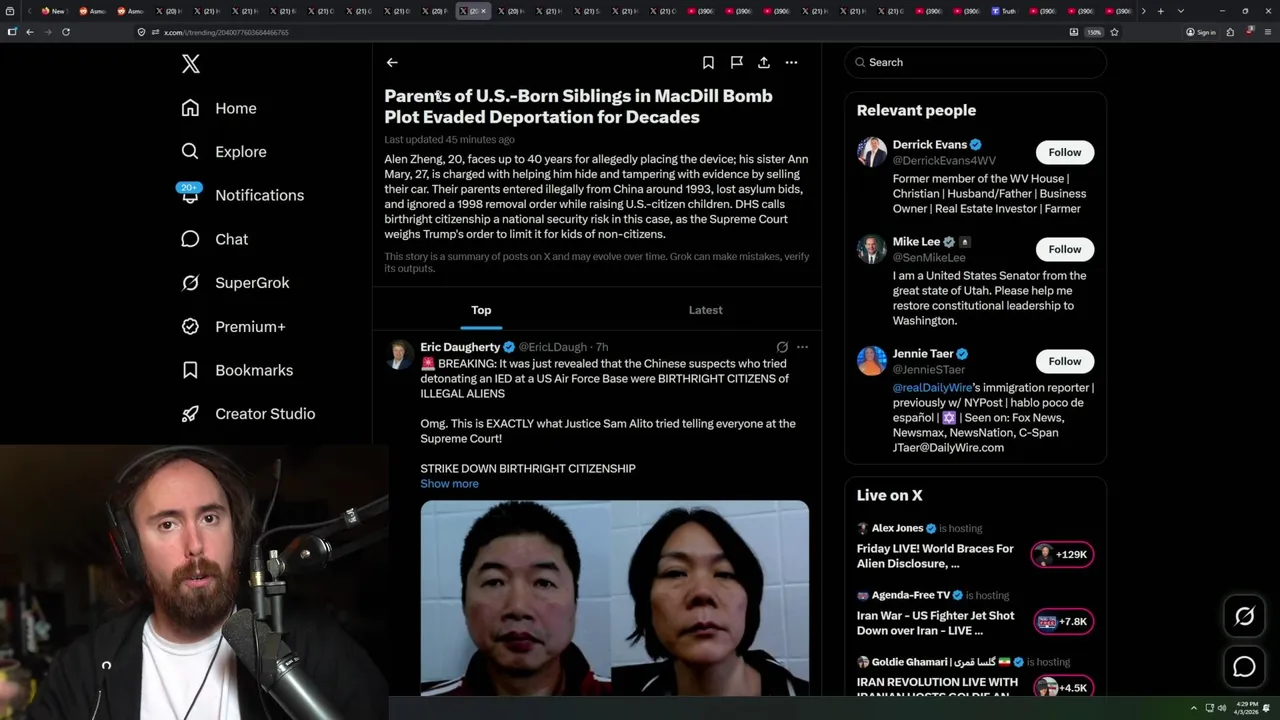The height and width of the screenshot is (720, 1280).
Task: Join Alex Jones live via +129K button
Action: click(x=1062, y=555)
